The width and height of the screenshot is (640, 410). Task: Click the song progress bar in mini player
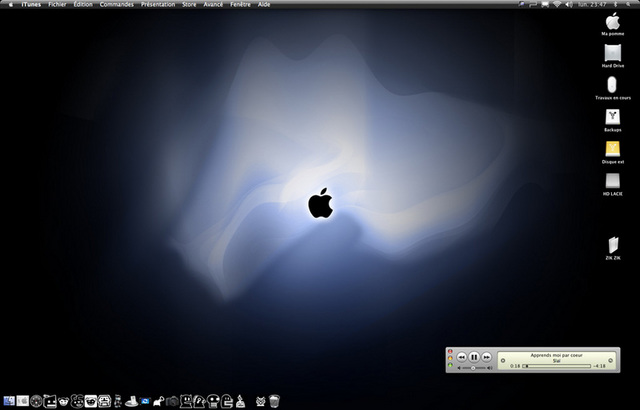click(557, 366)
